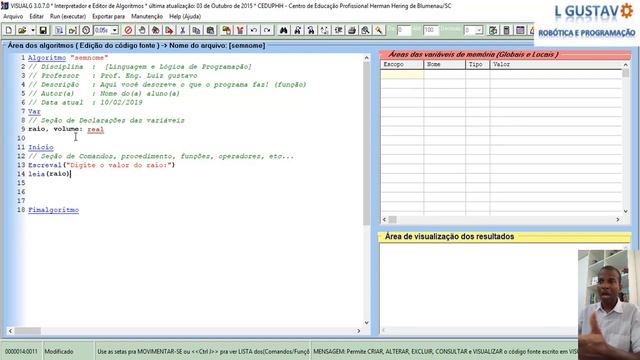Image resolution: width=640 pixels, height=360 pixels.
Task: Cut selection with the scissors icon
Action: pos(182,30)
